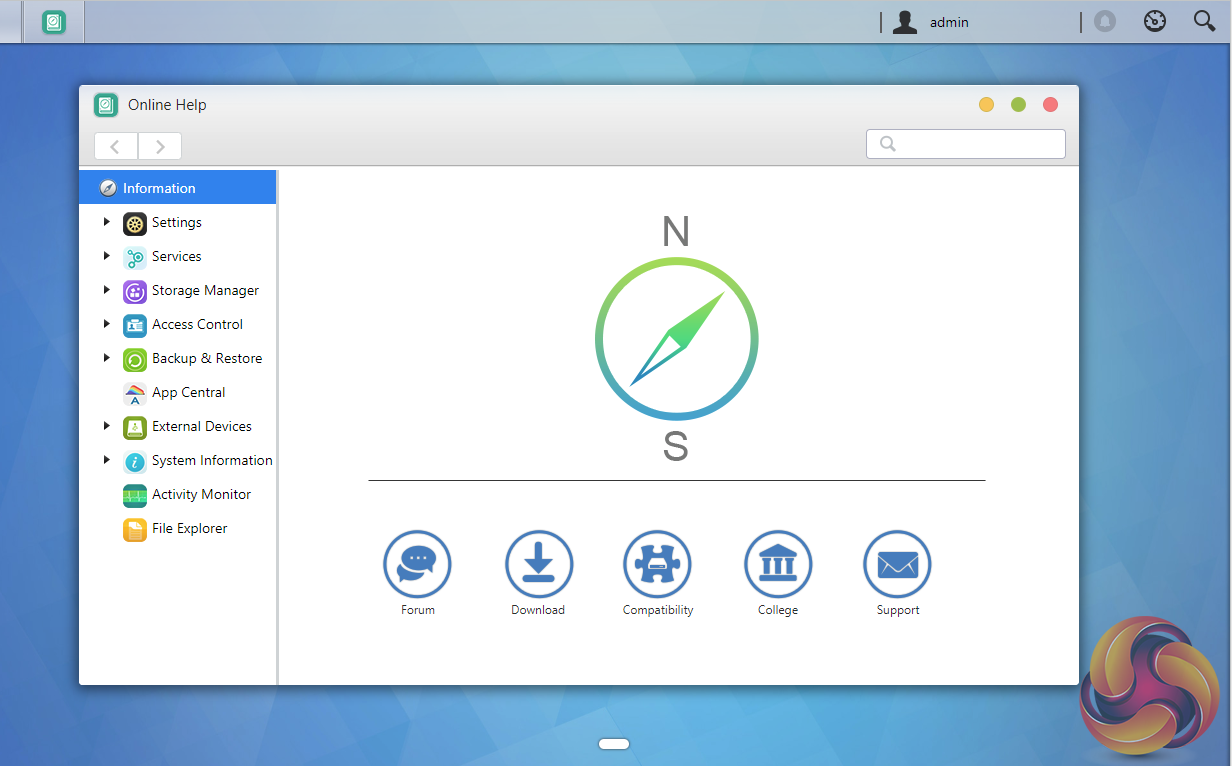Image resolution: width=1232 pixels, height=770 pixels.
Task: Click the Forum link text
Action: [x=418, y=610]
